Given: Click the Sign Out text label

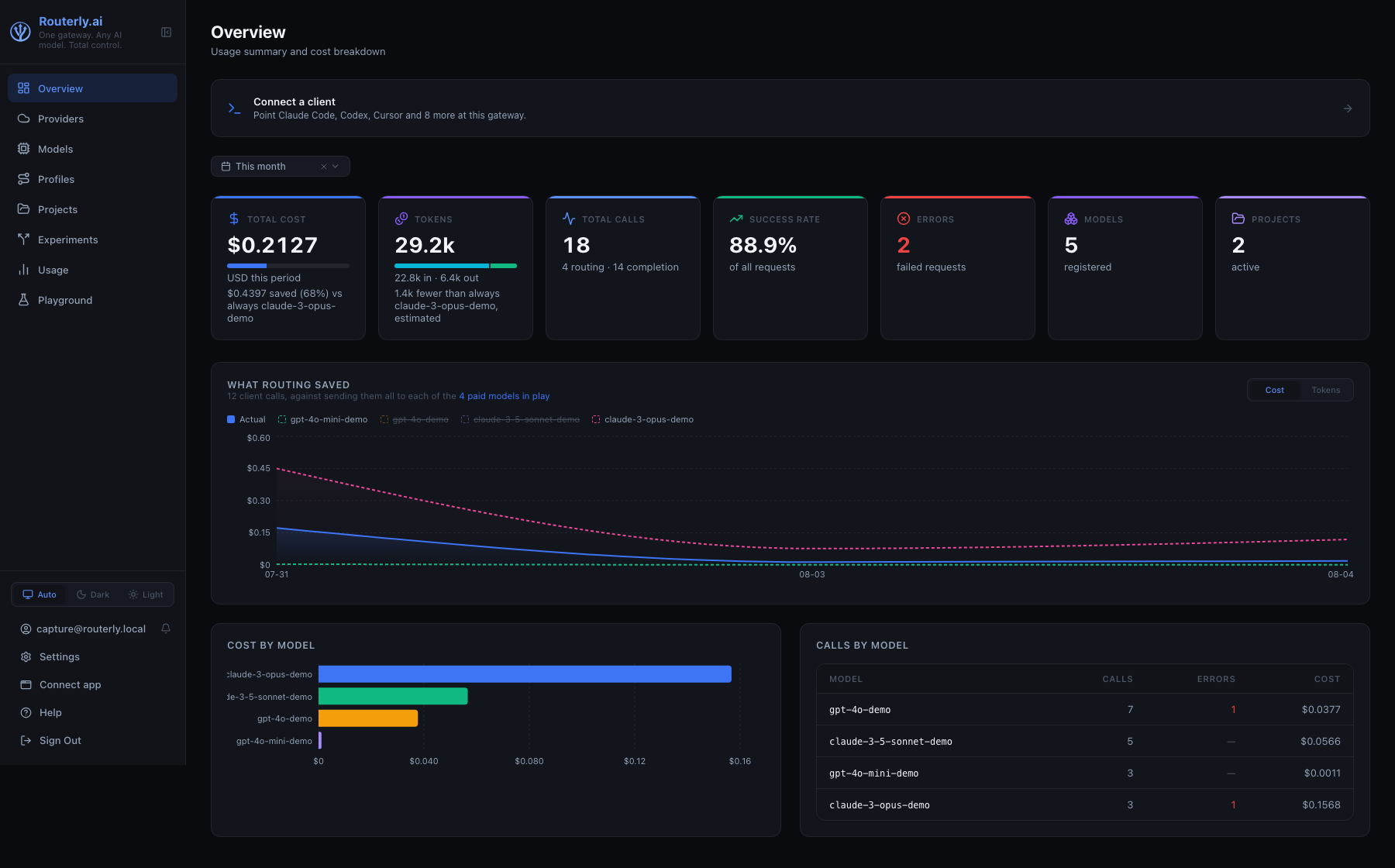Looking at the screenshot, I should pos(60,740).
